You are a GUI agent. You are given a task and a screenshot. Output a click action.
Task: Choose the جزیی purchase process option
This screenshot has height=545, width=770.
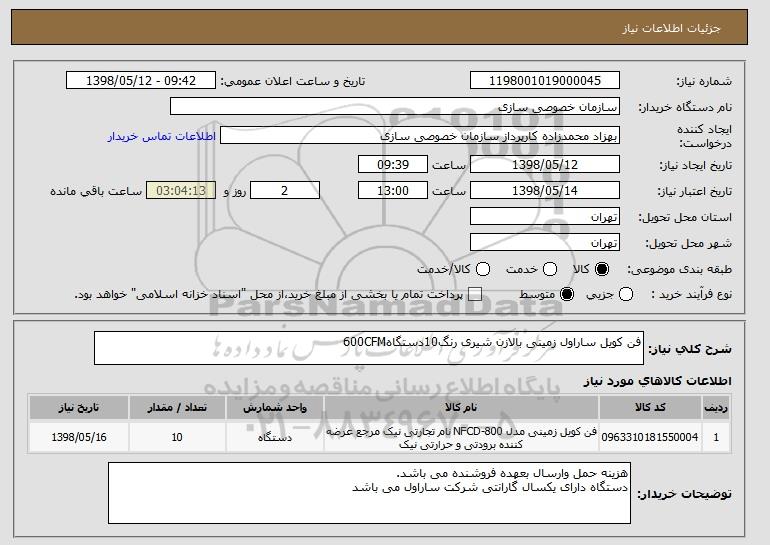pyautogui.click(x=626, y=295)
